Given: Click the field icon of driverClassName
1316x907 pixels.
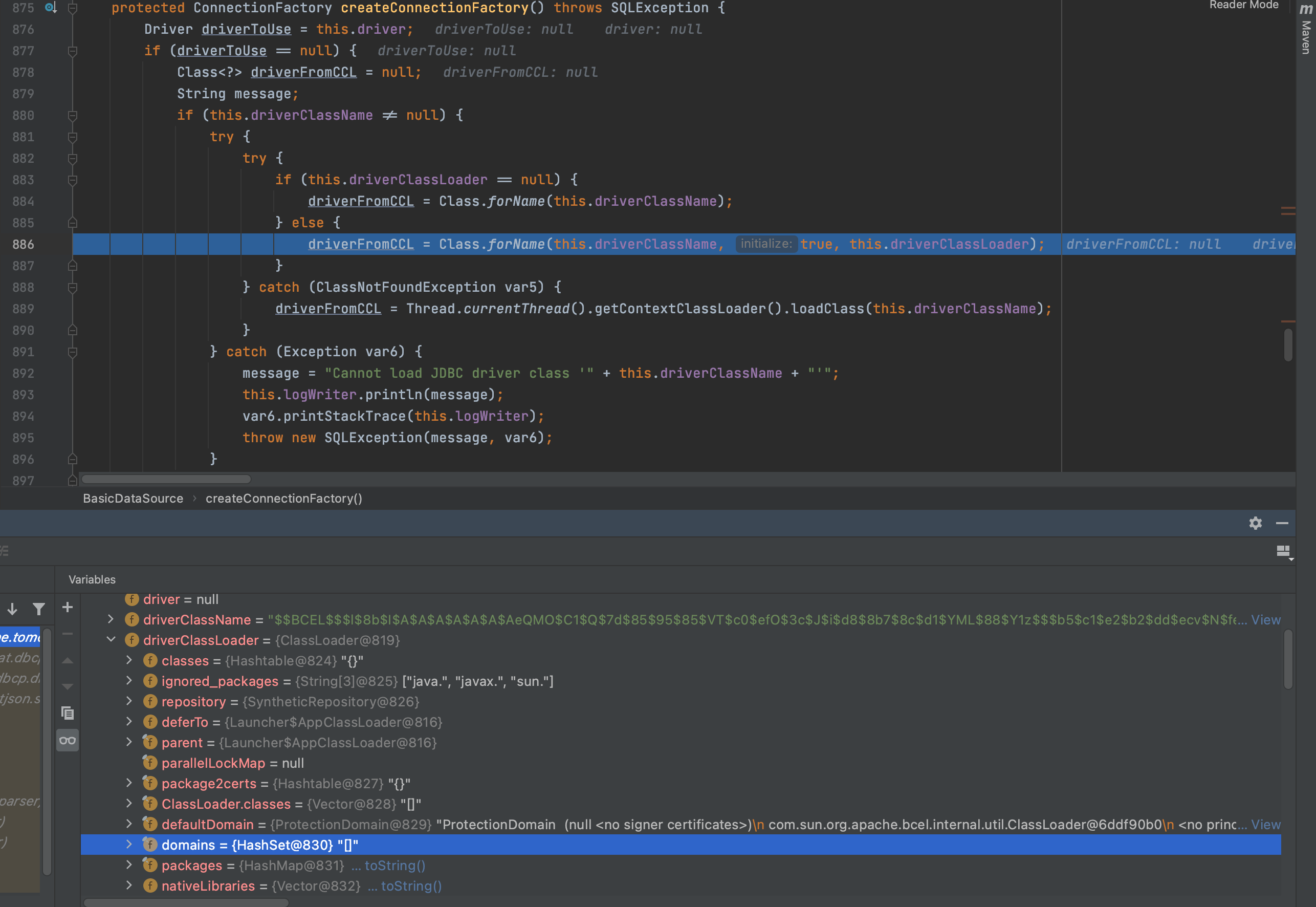Looking at the screenshot, I should tap(132, 619).
